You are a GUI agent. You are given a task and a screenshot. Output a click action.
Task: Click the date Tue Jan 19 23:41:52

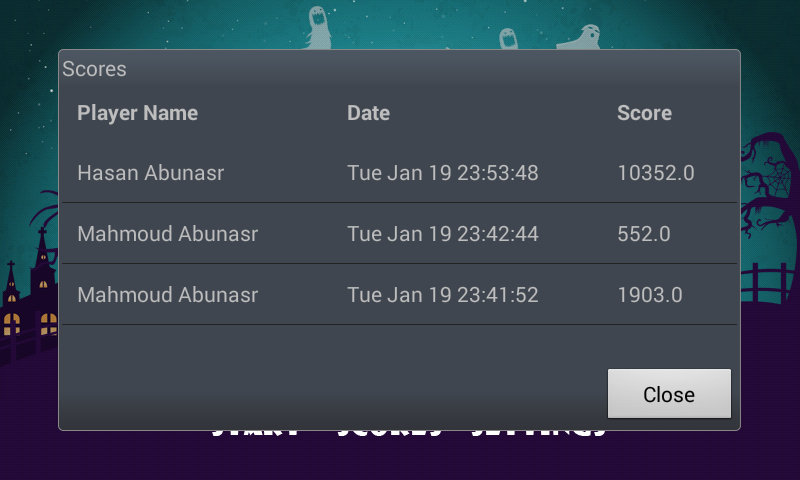443,295
